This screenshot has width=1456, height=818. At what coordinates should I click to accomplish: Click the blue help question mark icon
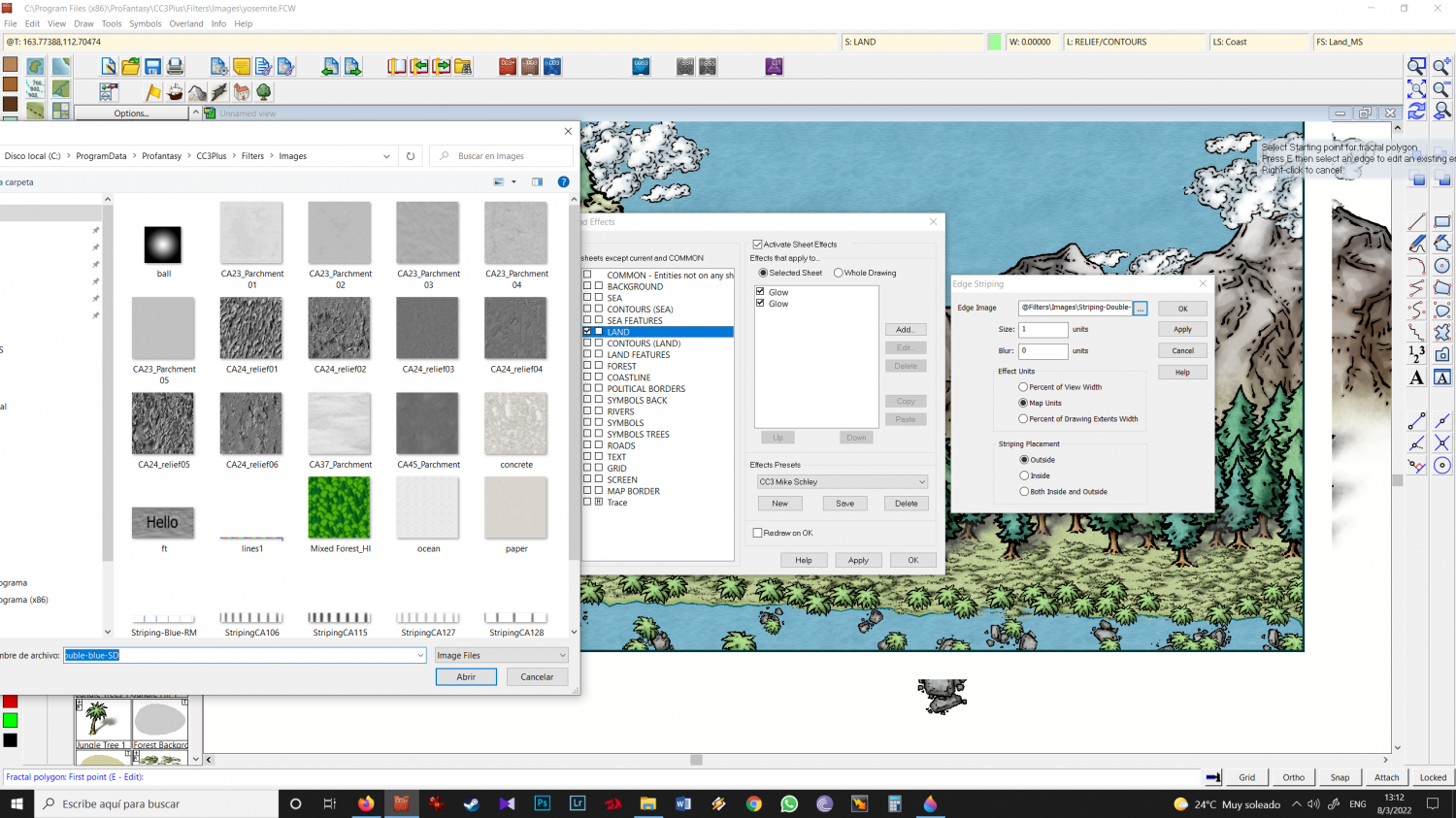(563, 181)
